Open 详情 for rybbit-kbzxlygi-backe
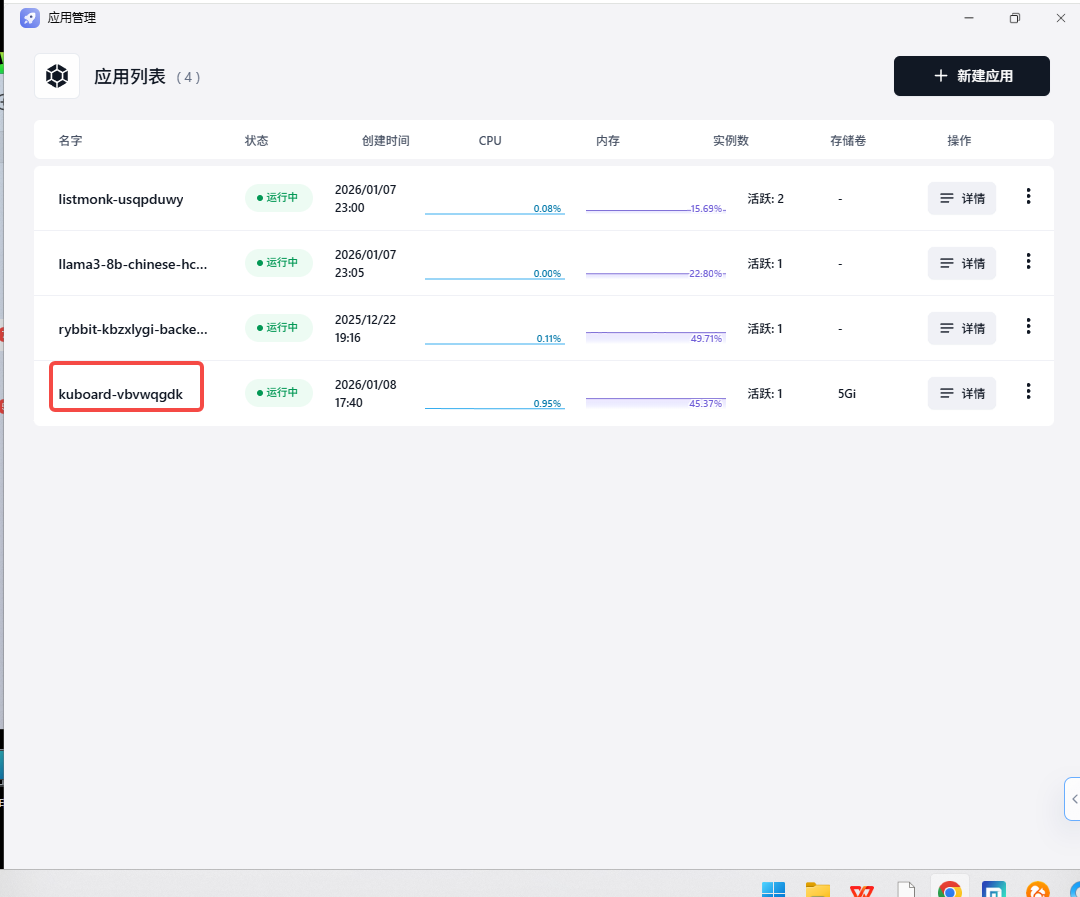This screenshot has width=1080, height=897. point(962,329)
